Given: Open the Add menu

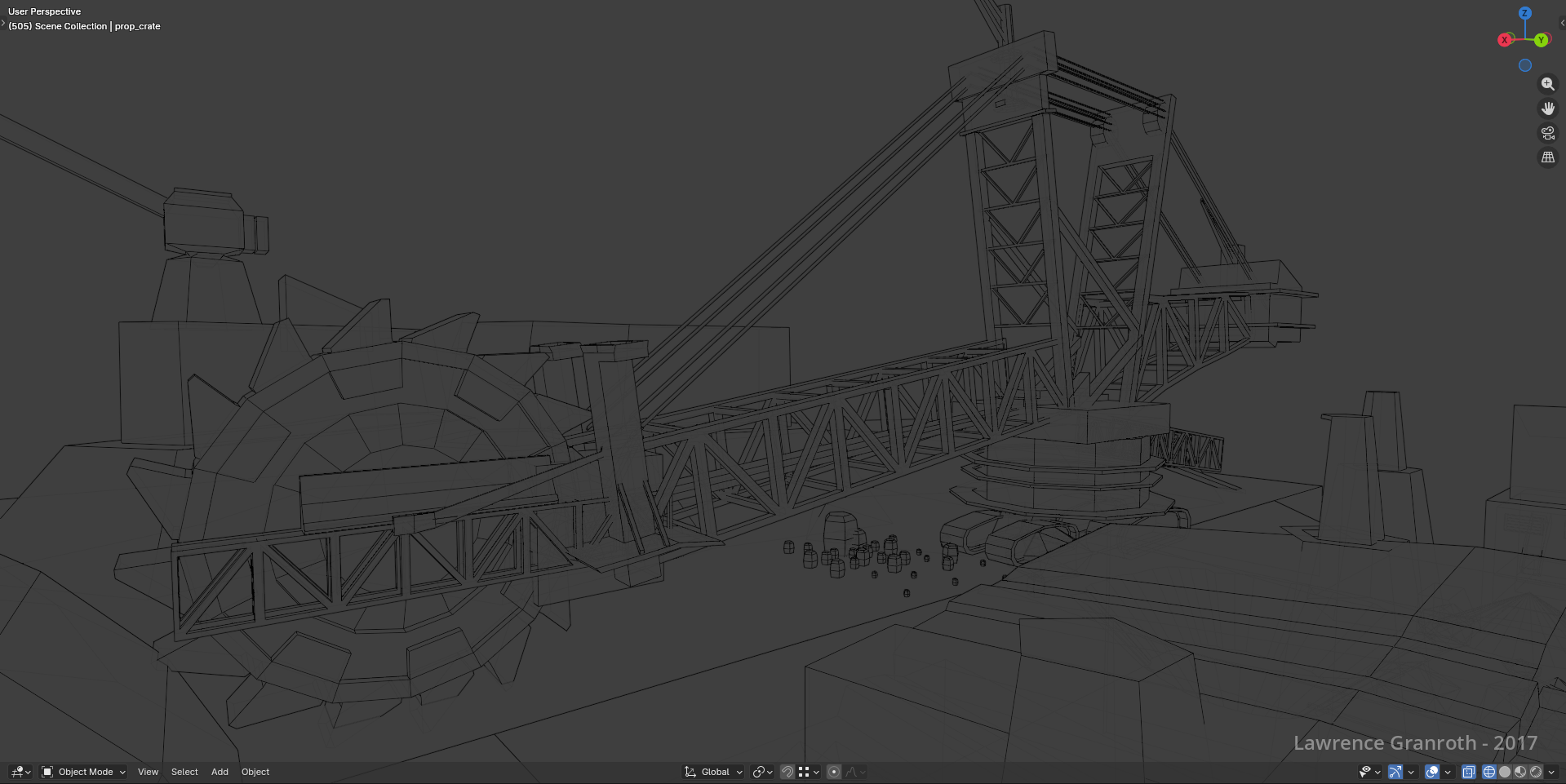Looking at the screenshot, I should (220, 772).
